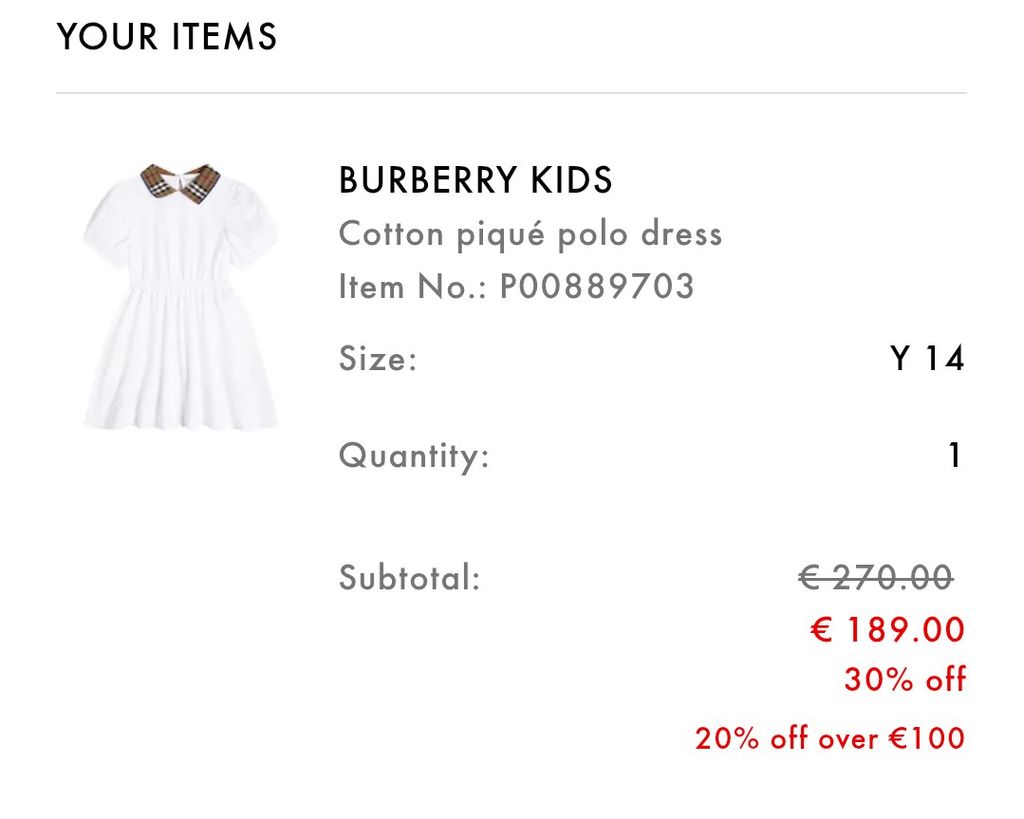Open the 20% off over €100 promotion

click(x=830, y=739)
